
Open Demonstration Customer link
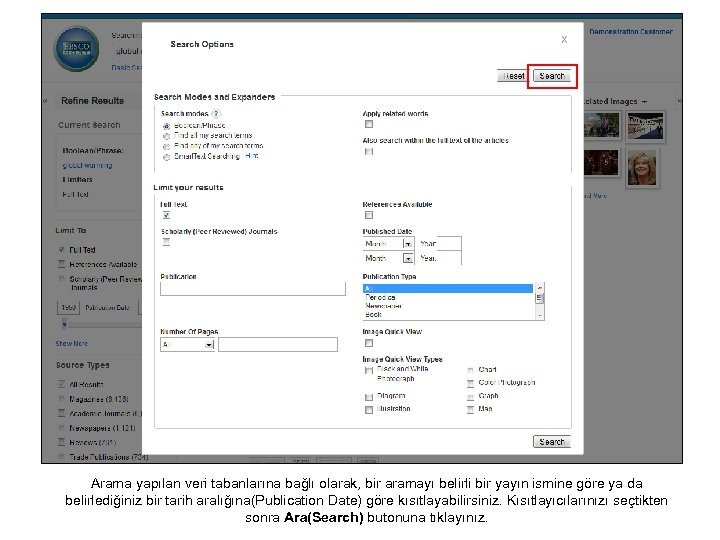tap(631, 32)
